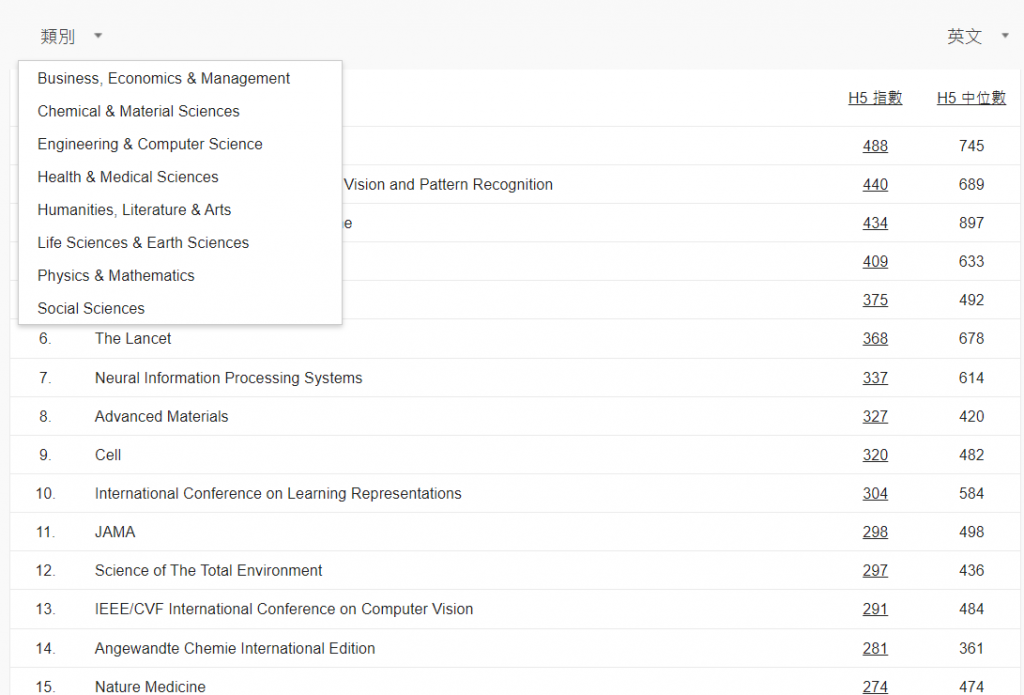Image resolution: width=1024 pixels, height=695 pixels.
Task: Click Neural Information Processing Systems title
Action: [229, 378]
